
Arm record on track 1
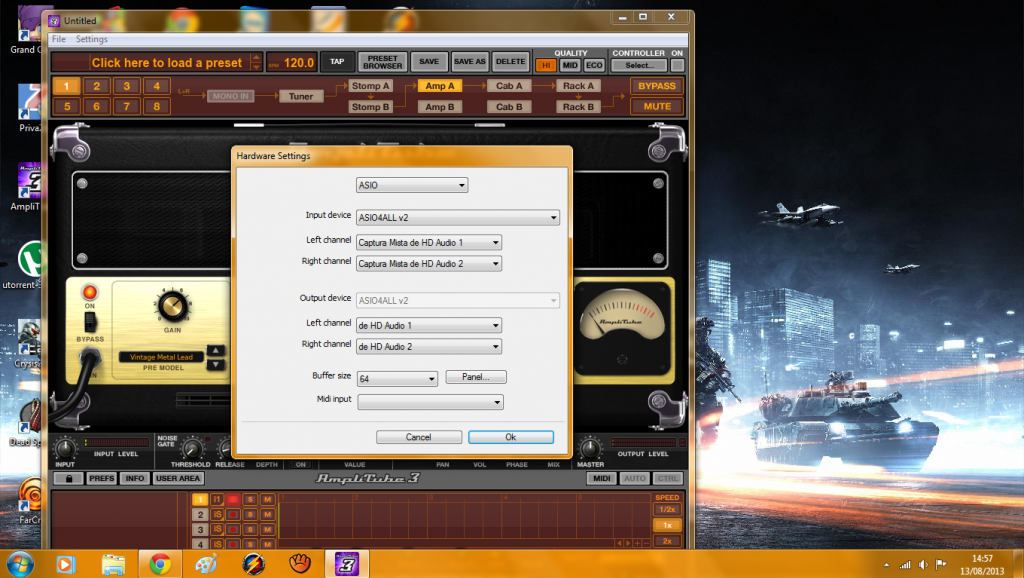(232, 499)
